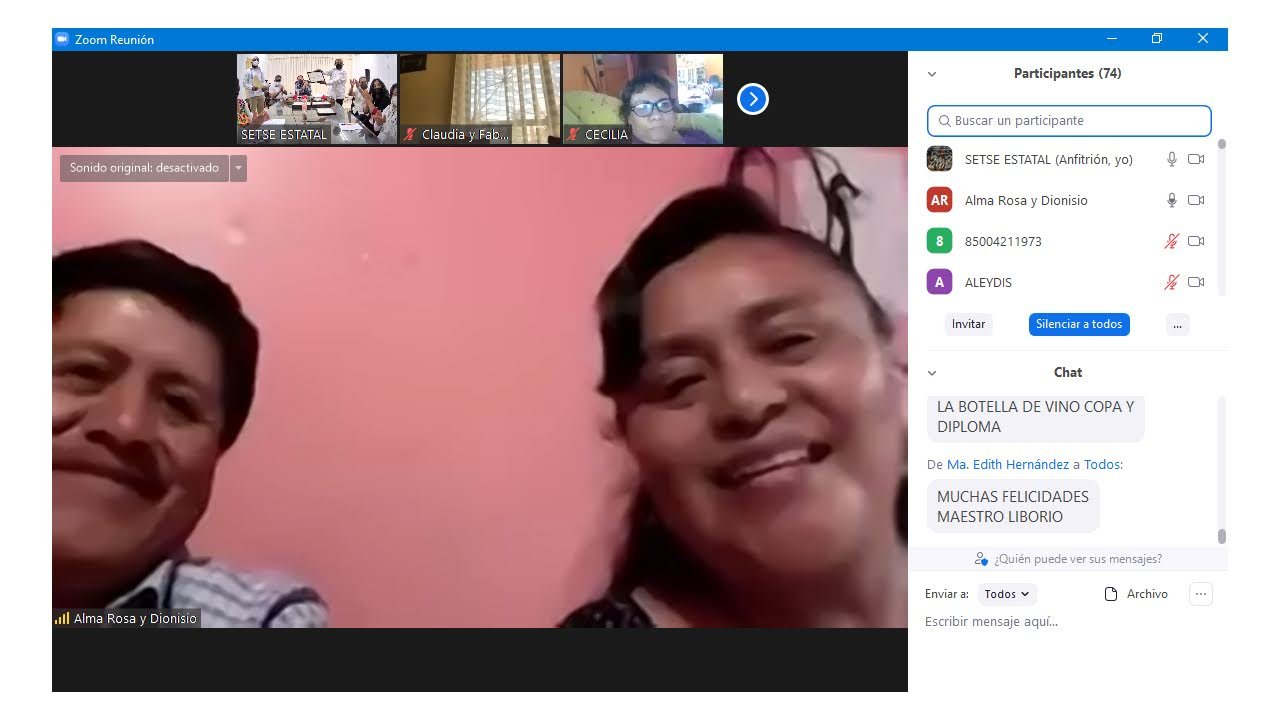Click the Invitar button
The width and height of the screenshot is (1280, 720).
[968, 324]
